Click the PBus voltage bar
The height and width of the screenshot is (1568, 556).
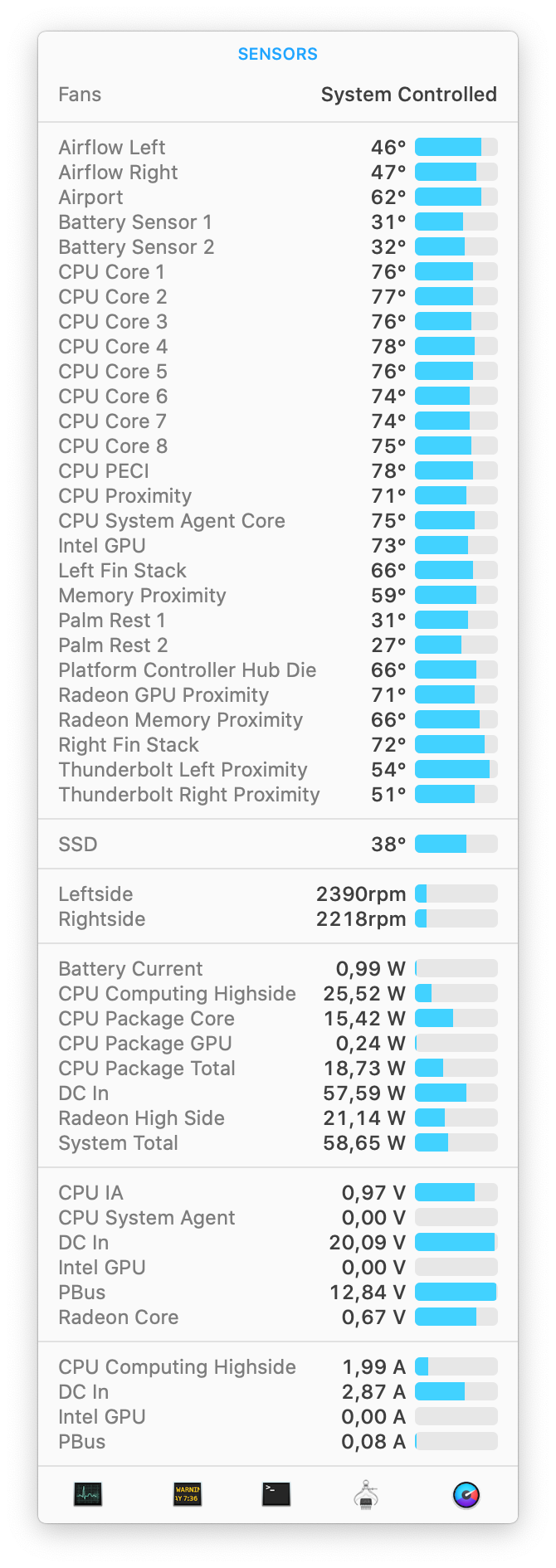point(456,1292)
